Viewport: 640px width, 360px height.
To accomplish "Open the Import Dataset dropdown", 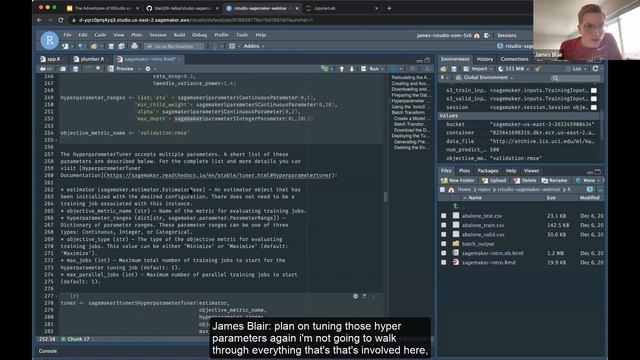I will click(x=479, y=69).
